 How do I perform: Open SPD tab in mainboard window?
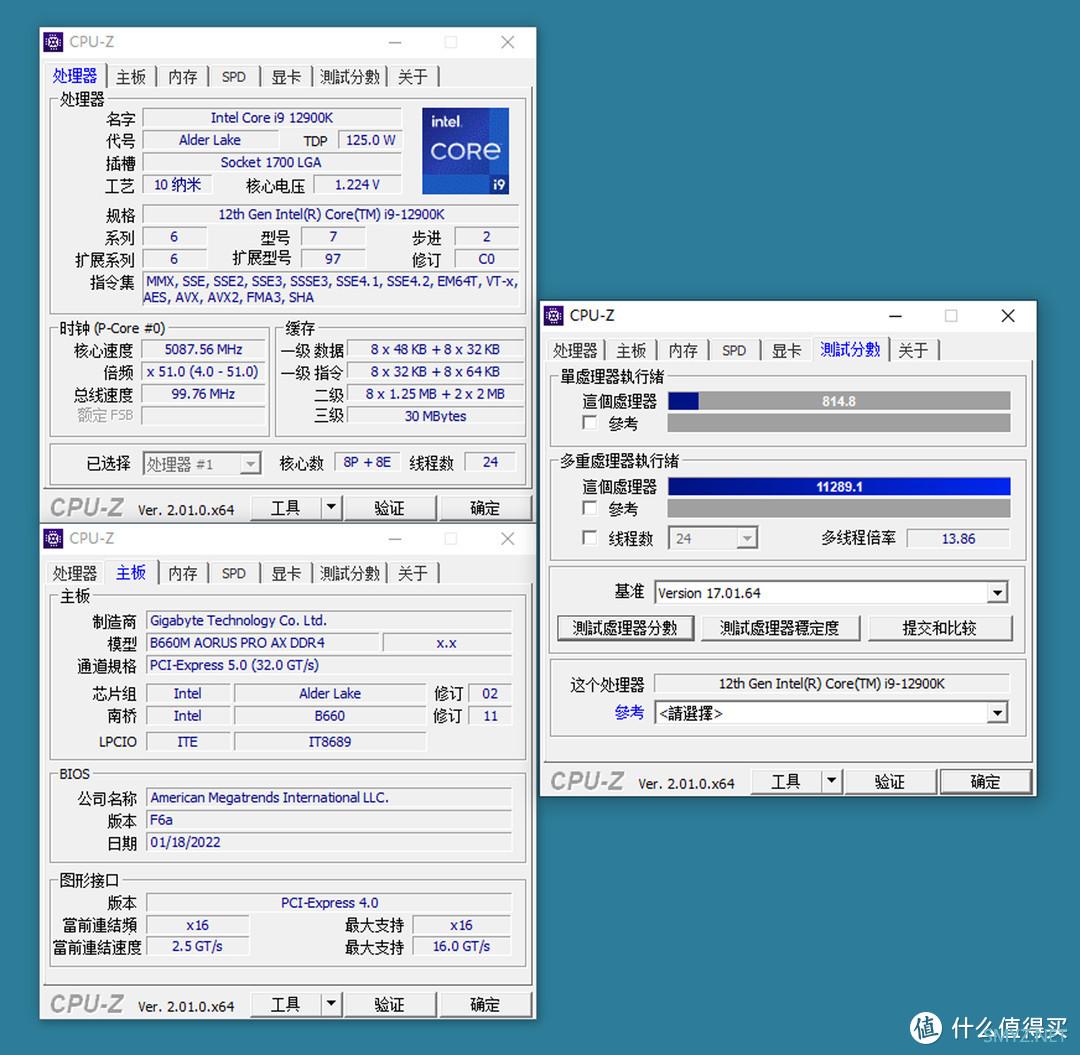point(233,573)
